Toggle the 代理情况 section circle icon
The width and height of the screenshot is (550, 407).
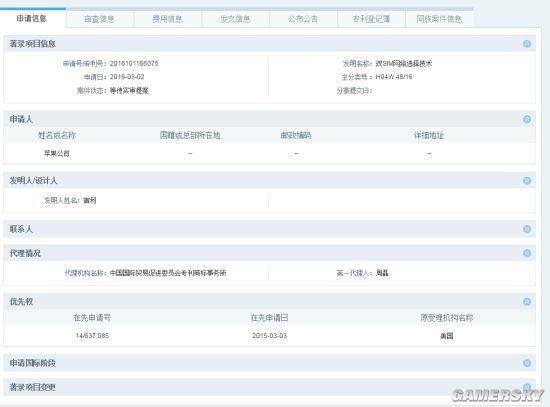[526, 253]
